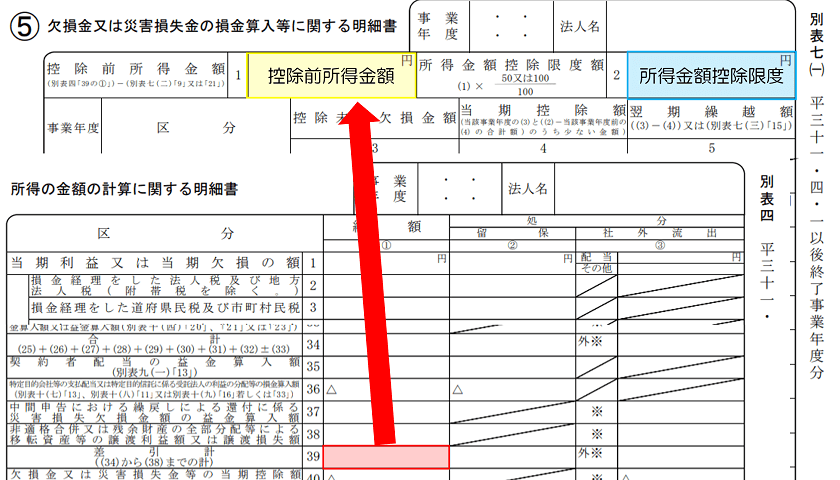This screenshot has width=840, height=480.
Task: Click row label 契約者配当の益金算入額
Action: pyautogui.click(x=155, y=366)
